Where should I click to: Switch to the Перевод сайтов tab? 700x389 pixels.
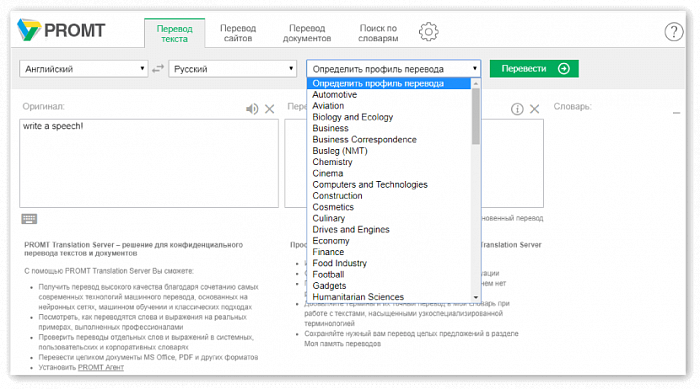pos(238,33)
